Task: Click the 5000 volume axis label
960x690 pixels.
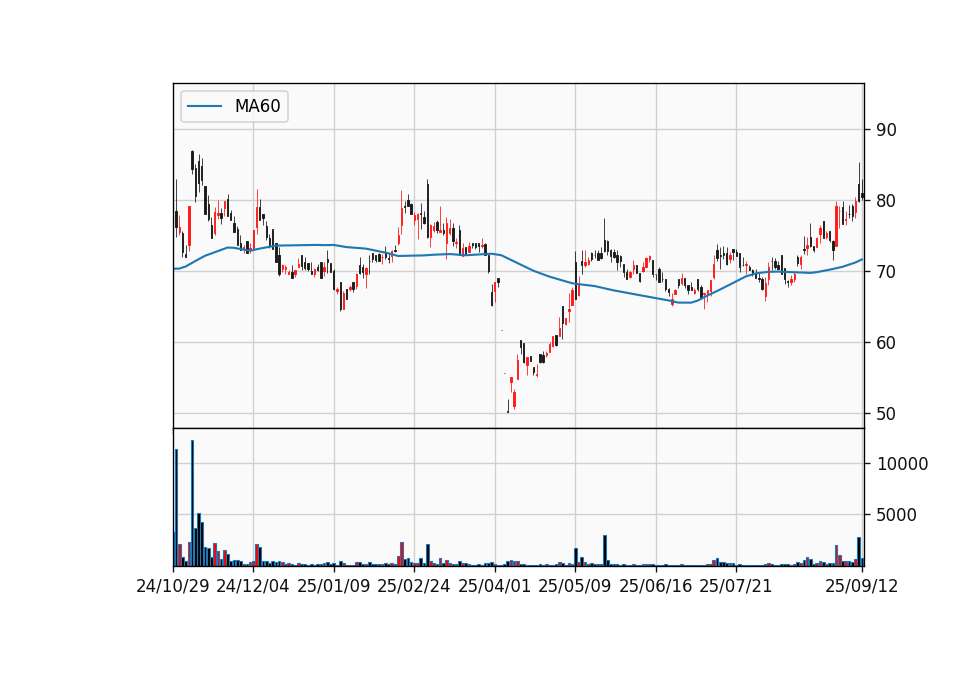Action: tap(897, 515)
